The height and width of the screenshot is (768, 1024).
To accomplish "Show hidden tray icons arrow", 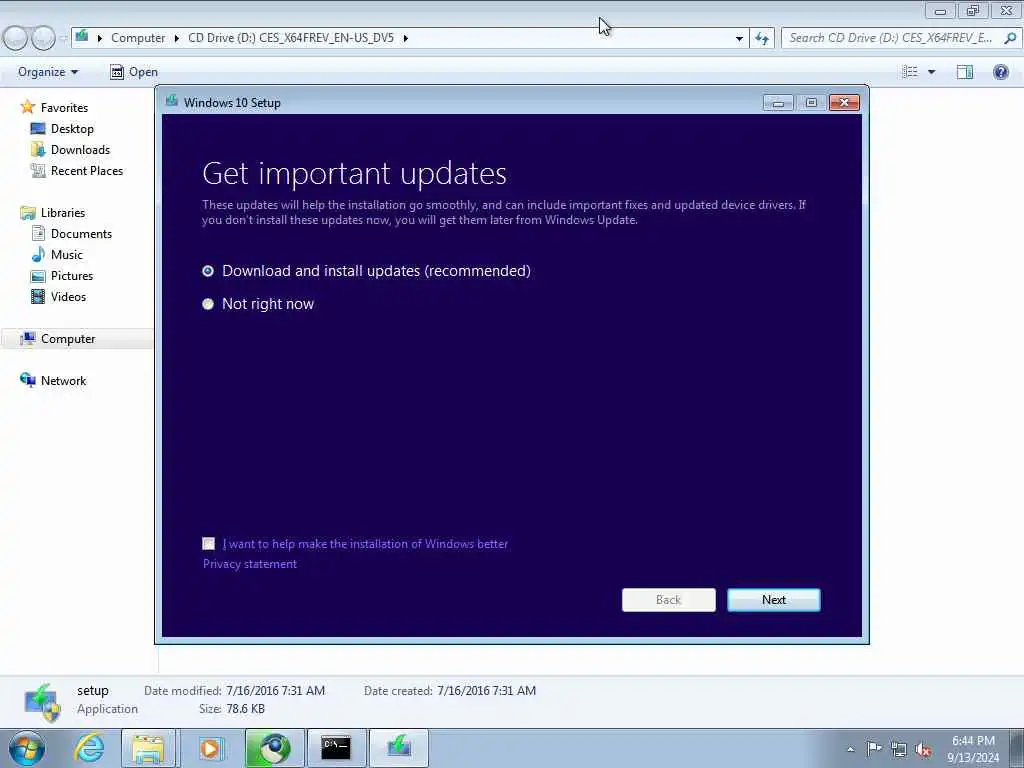I will pyautogui.click(x=850, y=749).
